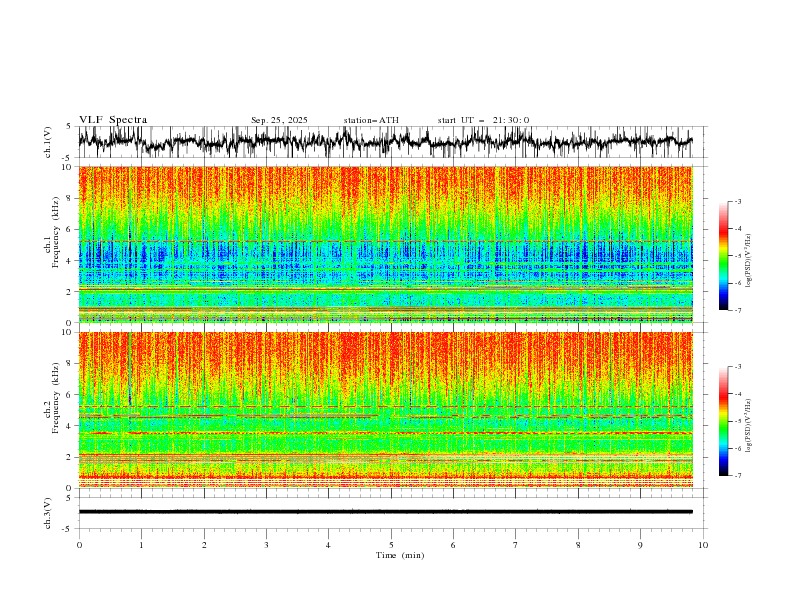Click time axis tick label "7"
Image resolution: width=792 pixels, height=612 pixels.
pos(516,545)
